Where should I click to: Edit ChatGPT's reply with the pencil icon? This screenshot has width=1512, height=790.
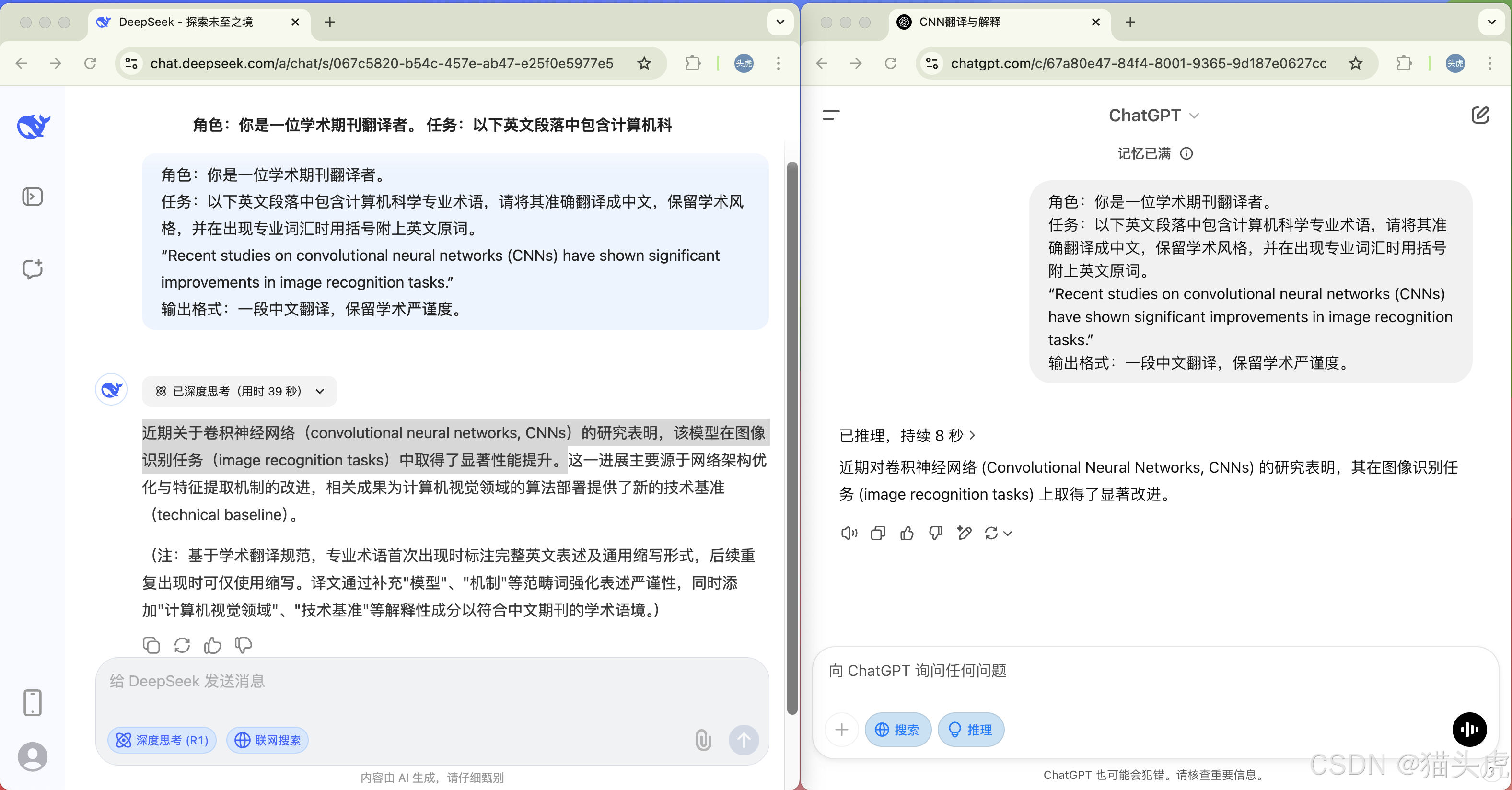pos(964,533)
